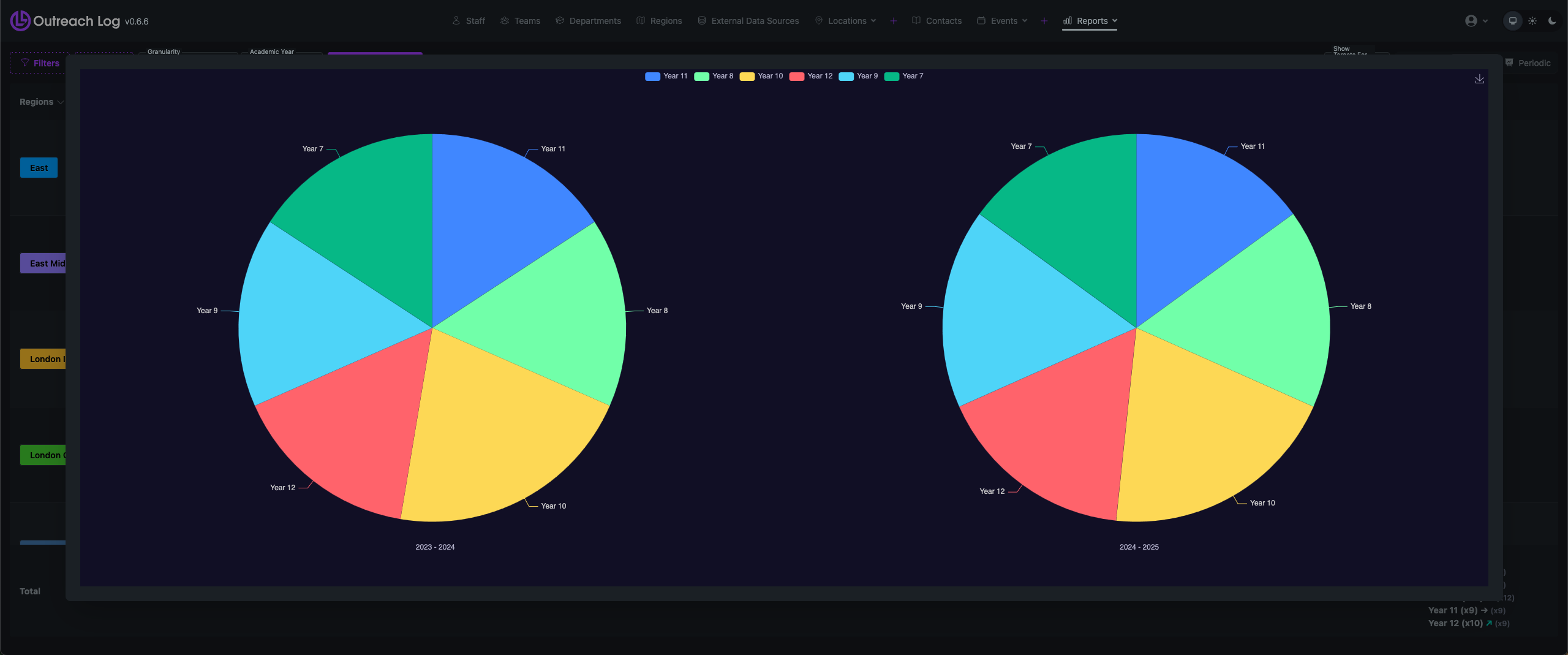Download the pie chart image

click(x=1479, y=79)
